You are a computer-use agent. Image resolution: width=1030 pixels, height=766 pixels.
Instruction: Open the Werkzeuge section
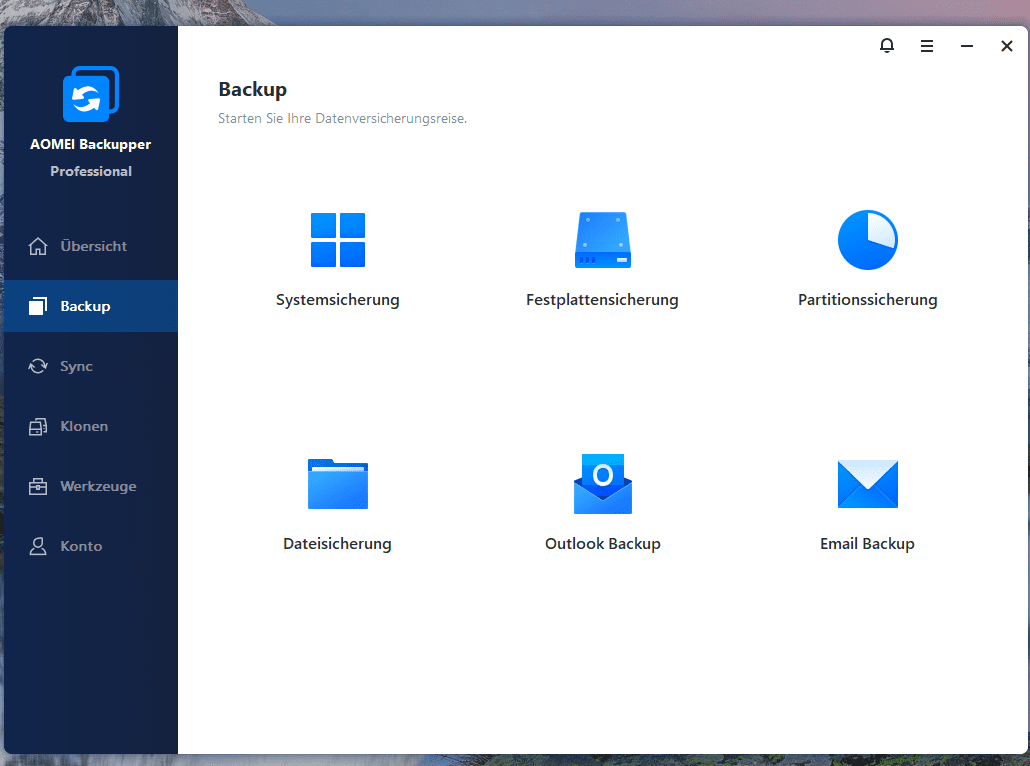tap(91, 486)
